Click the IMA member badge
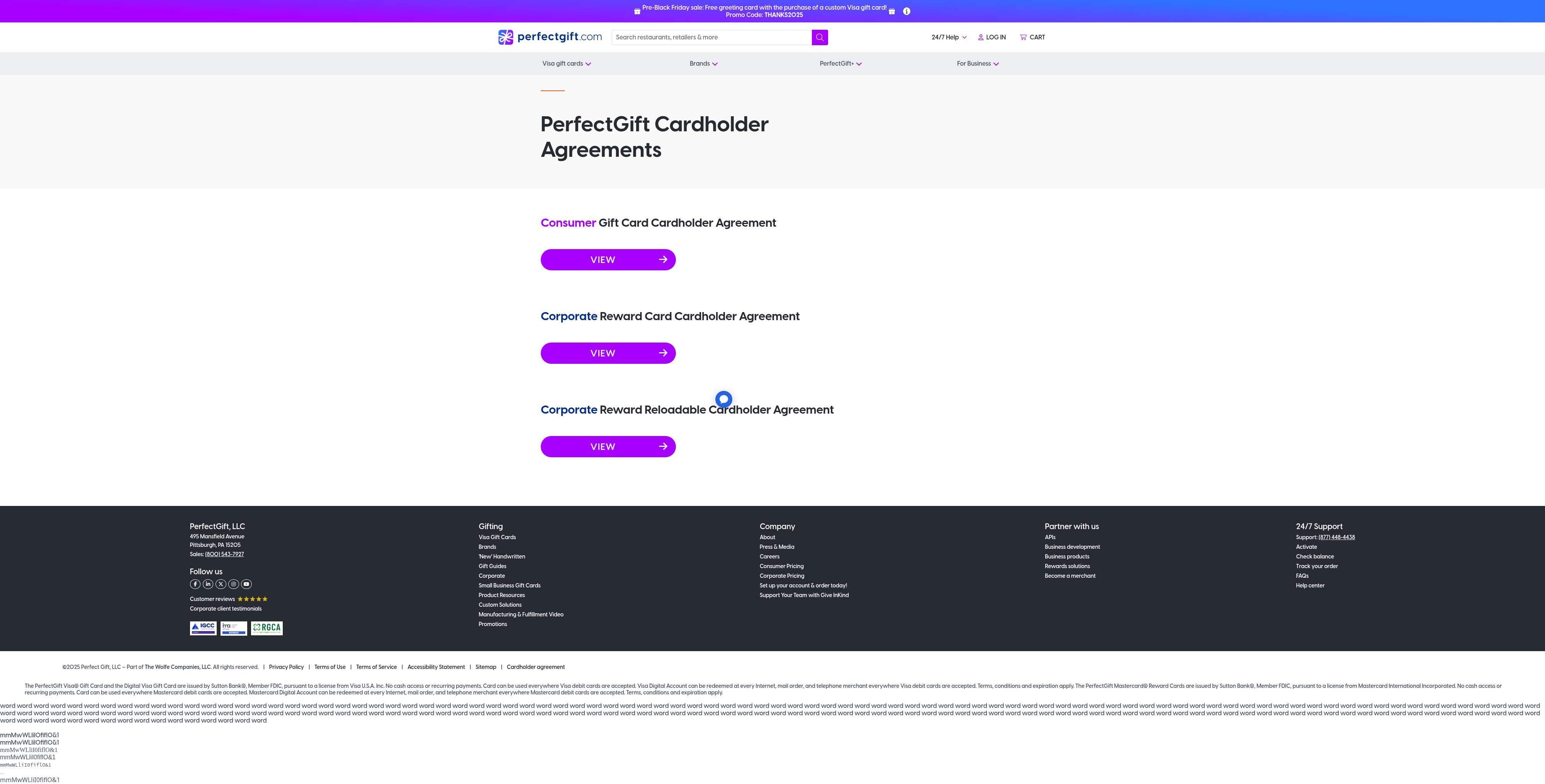 pos(233,628)
